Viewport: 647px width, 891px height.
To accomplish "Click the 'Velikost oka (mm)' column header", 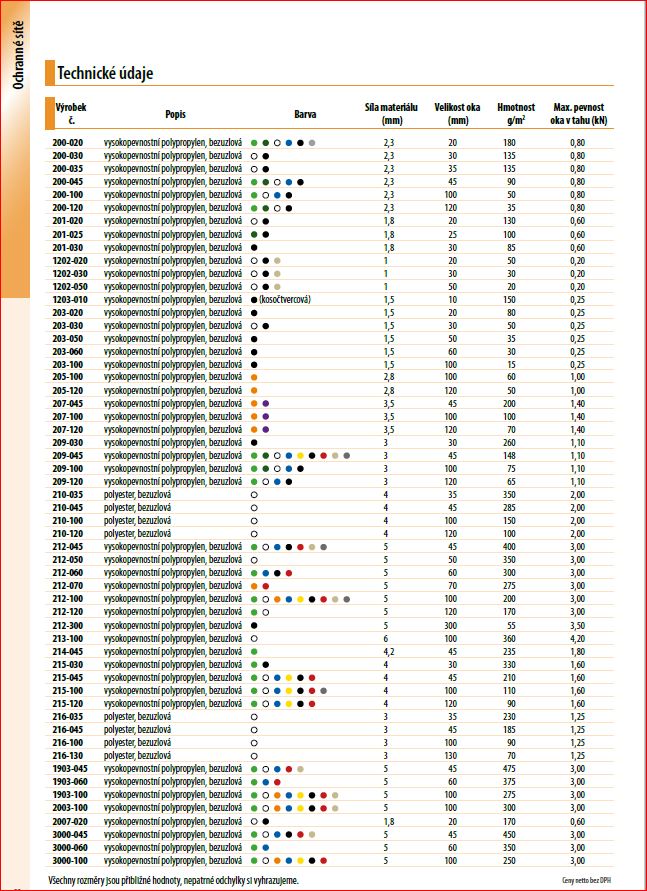I will [457, 114].
